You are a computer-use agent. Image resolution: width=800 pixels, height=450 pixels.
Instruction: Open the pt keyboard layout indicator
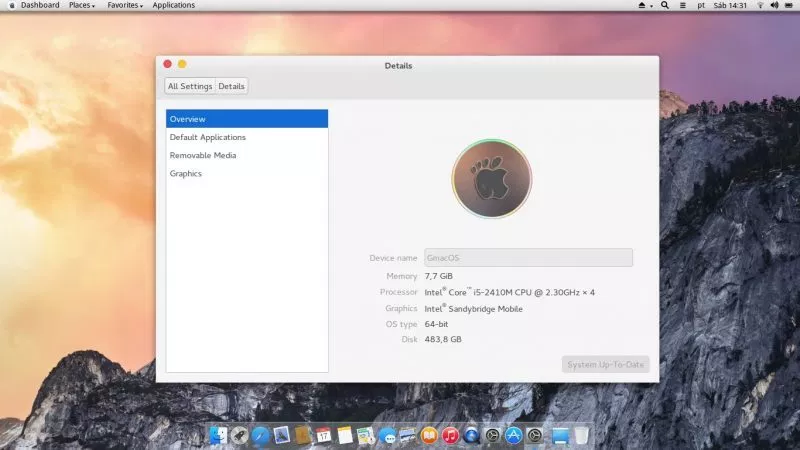click(701, 5)
